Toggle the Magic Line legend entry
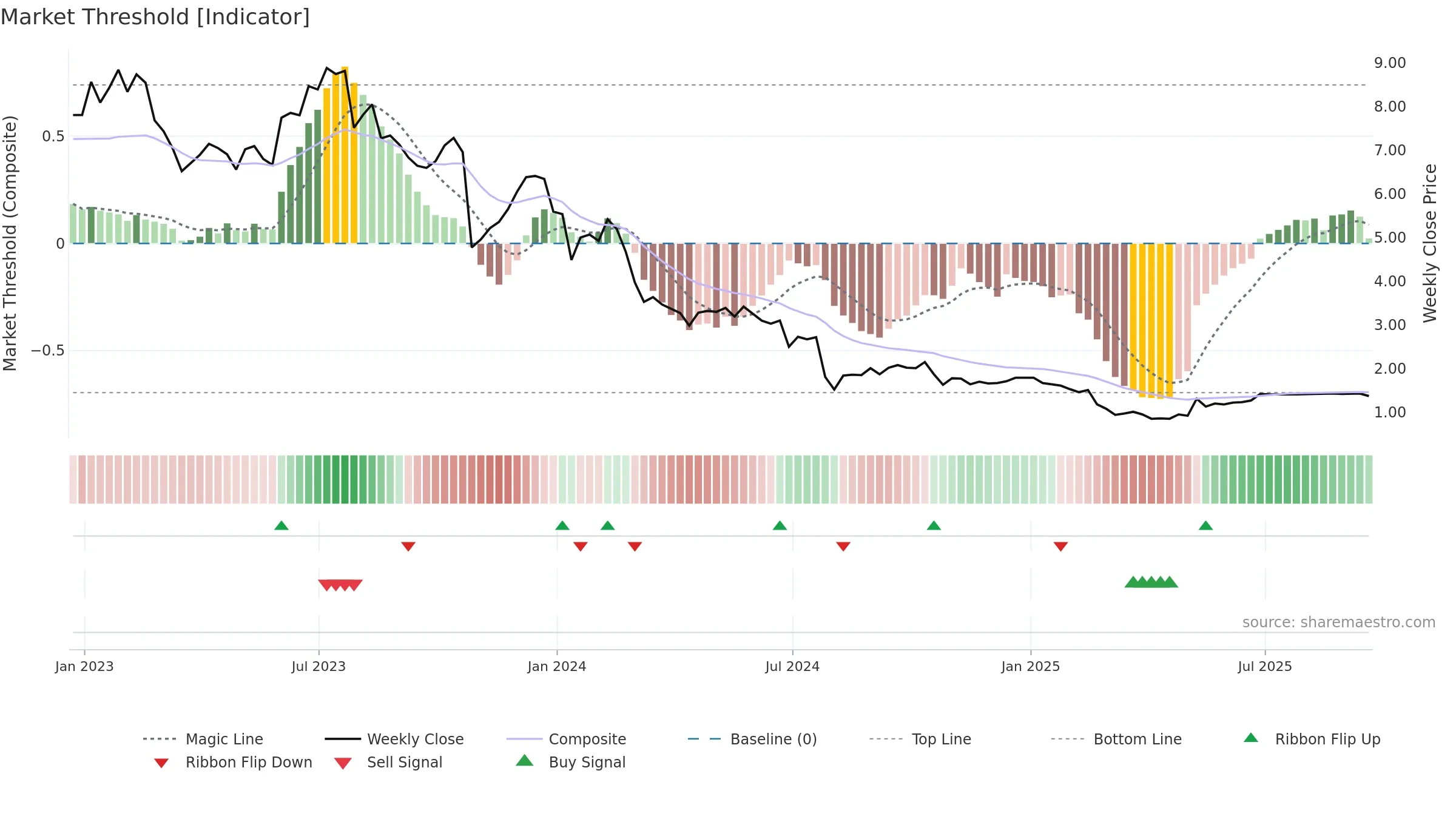 (203, 739)
